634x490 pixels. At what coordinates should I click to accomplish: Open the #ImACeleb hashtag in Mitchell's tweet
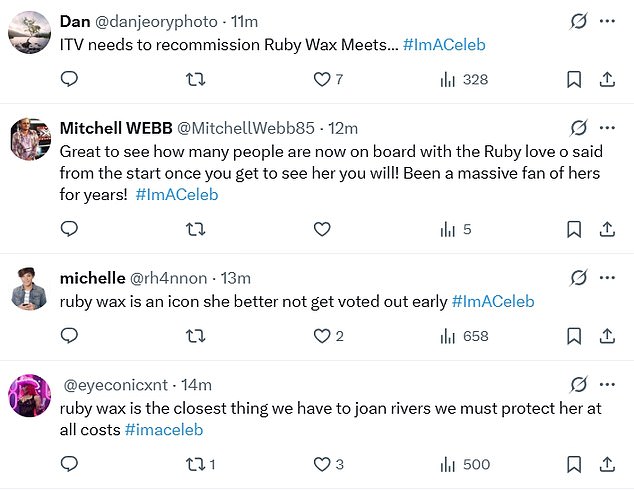coord(176,195)
